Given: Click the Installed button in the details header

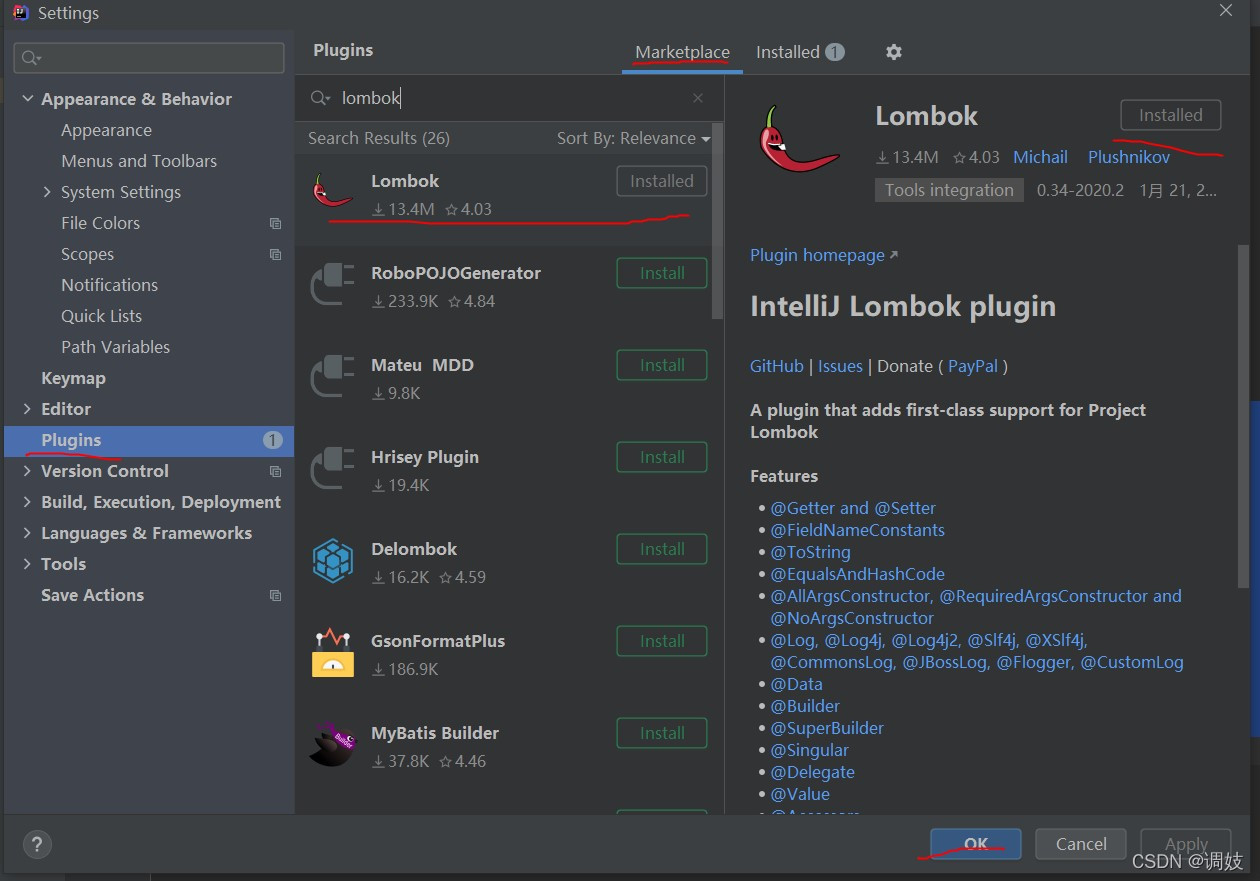Looking at the screenshot, I should (x=1170, y=115).
